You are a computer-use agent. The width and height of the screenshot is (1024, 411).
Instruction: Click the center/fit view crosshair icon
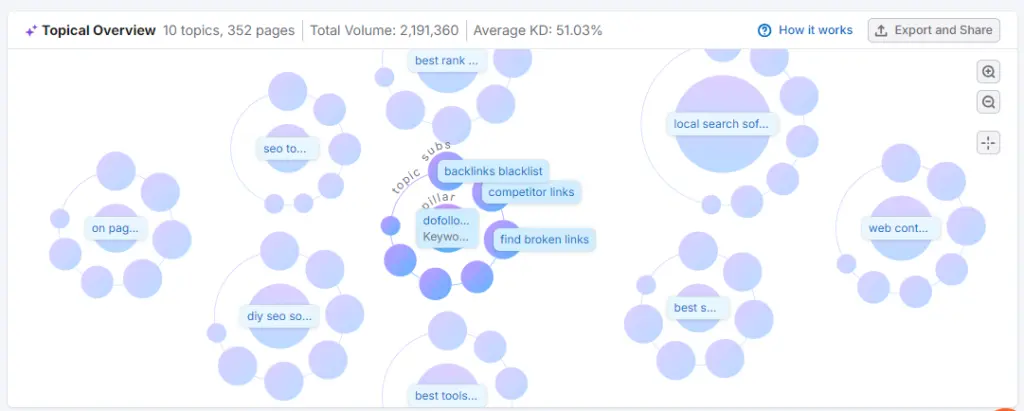tap(988, 143)
